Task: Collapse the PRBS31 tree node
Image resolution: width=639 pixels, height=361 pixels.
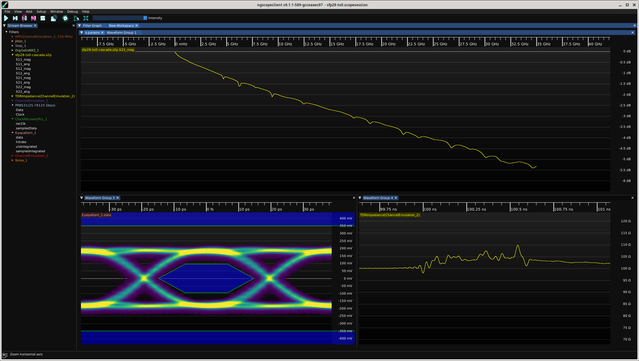Action: (12, 105)
